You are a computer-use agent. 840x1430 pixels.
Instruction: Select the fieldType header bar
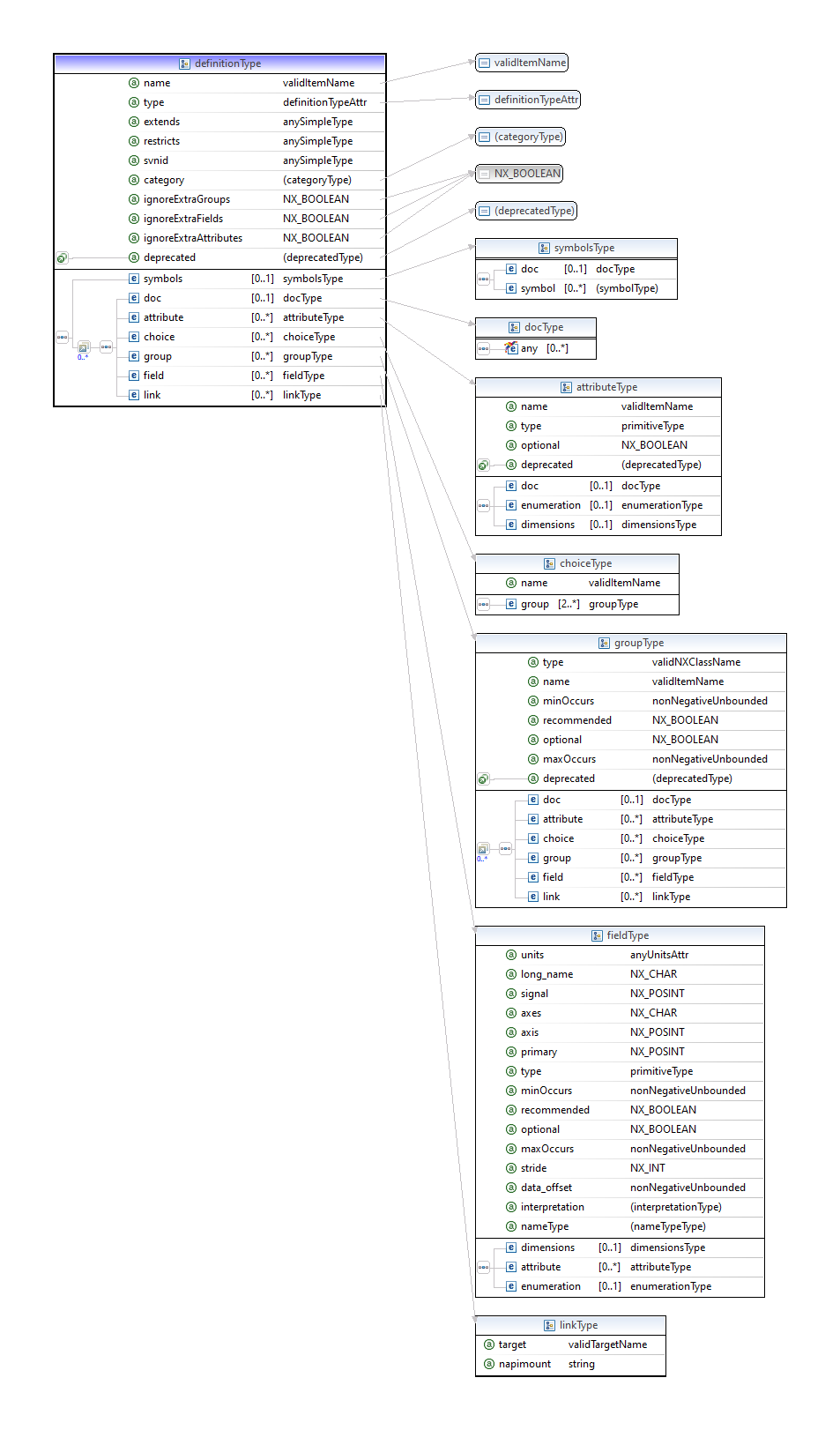coord(620,935)
